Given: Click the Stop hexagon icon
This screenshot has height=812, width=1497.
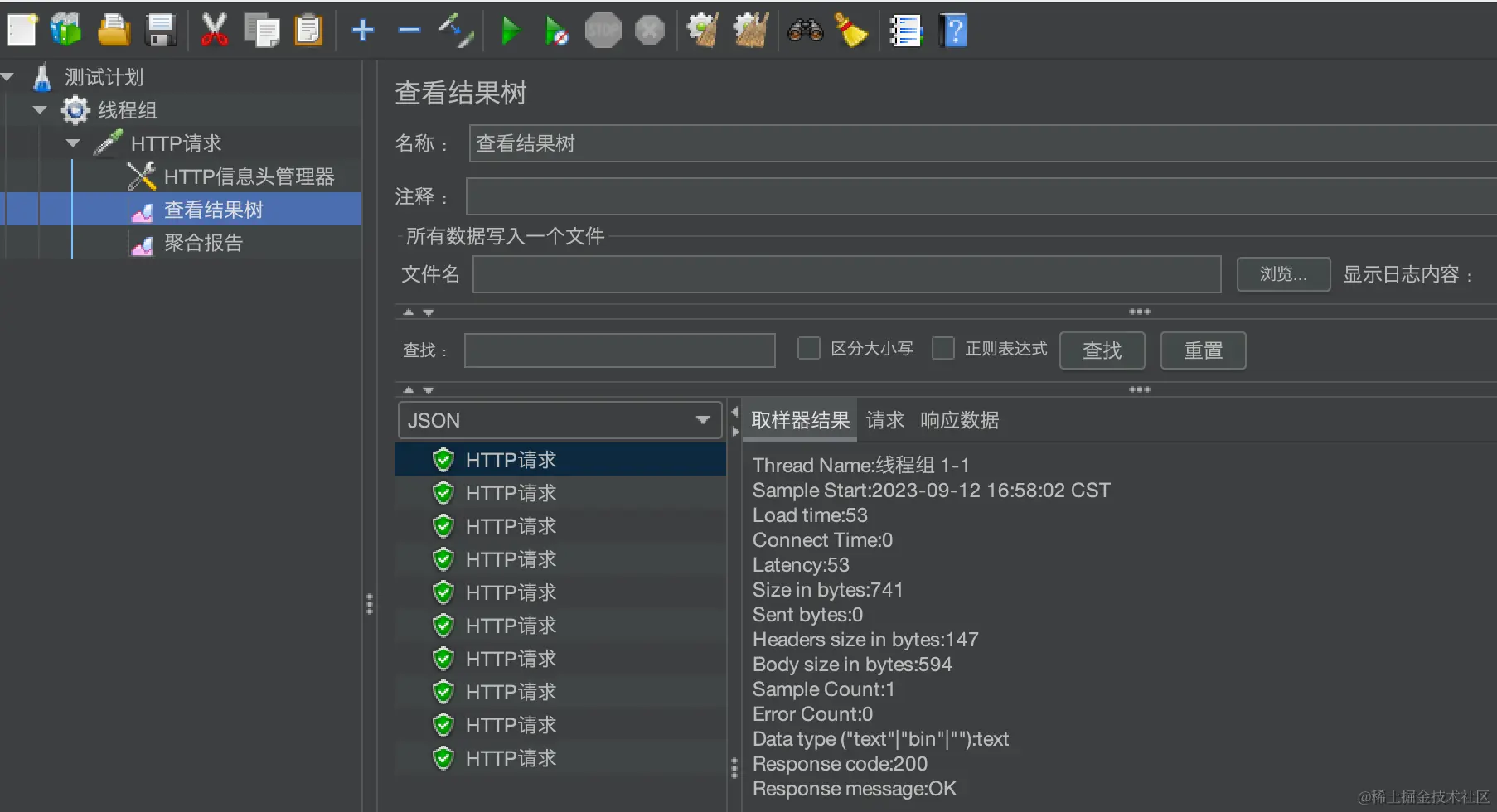Looking at the screenshot, I should (x=603, y=31).
